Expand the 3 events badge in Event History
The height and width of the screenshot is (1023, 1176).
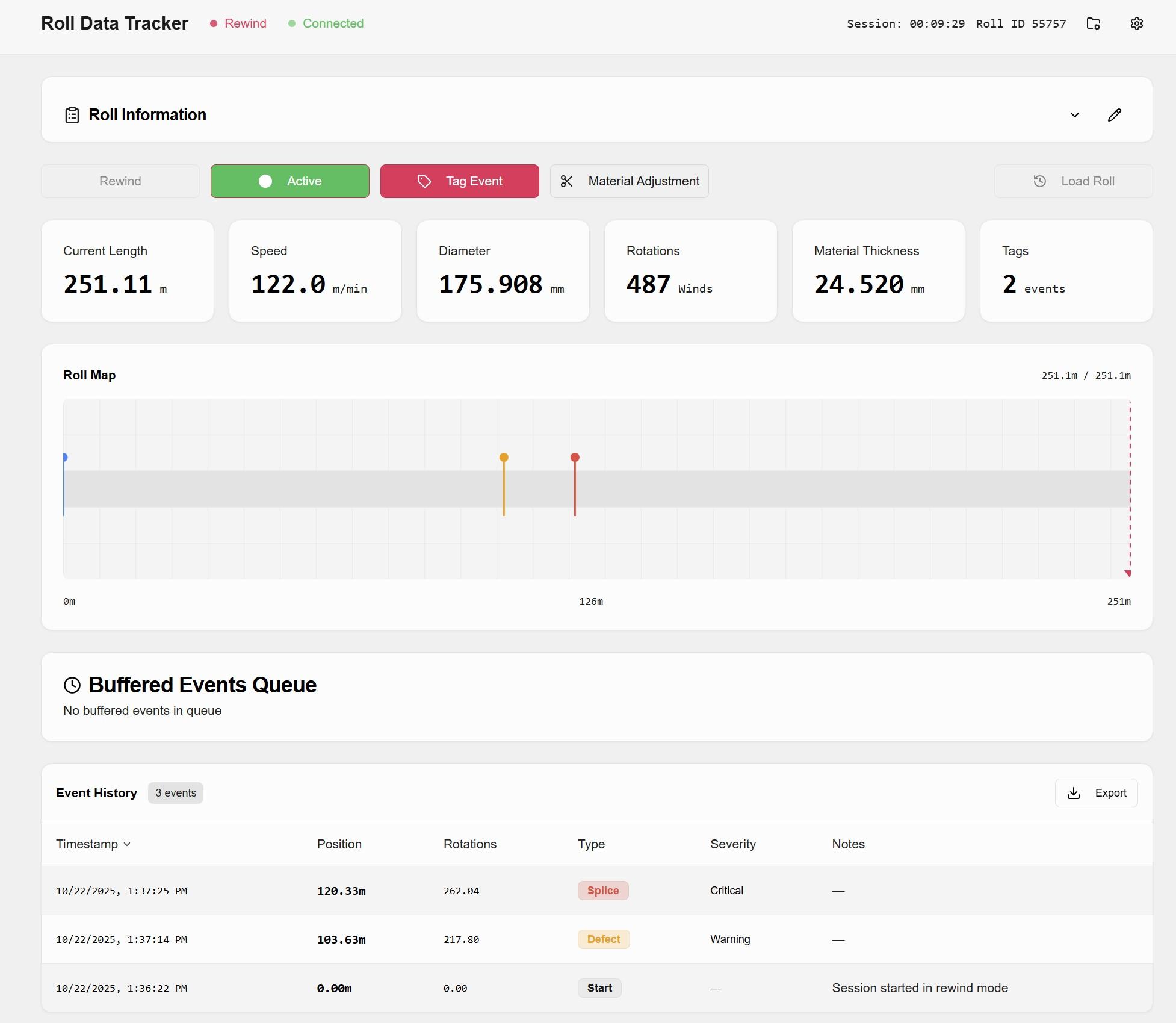tap(175, 792)
